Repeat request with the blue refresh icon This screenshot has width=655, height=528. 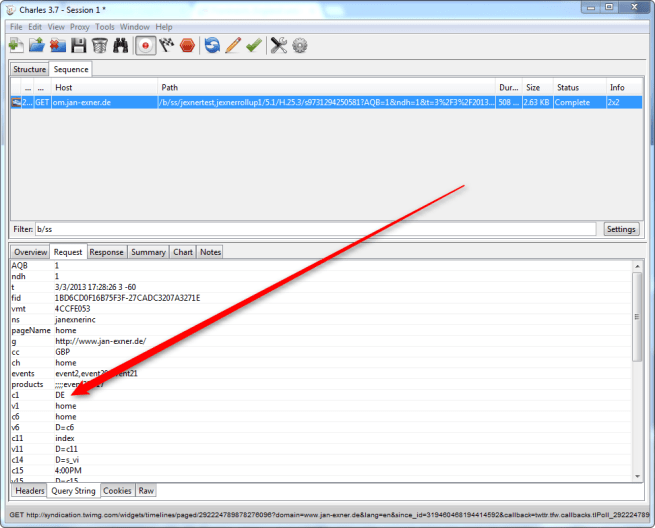(212, 45)
